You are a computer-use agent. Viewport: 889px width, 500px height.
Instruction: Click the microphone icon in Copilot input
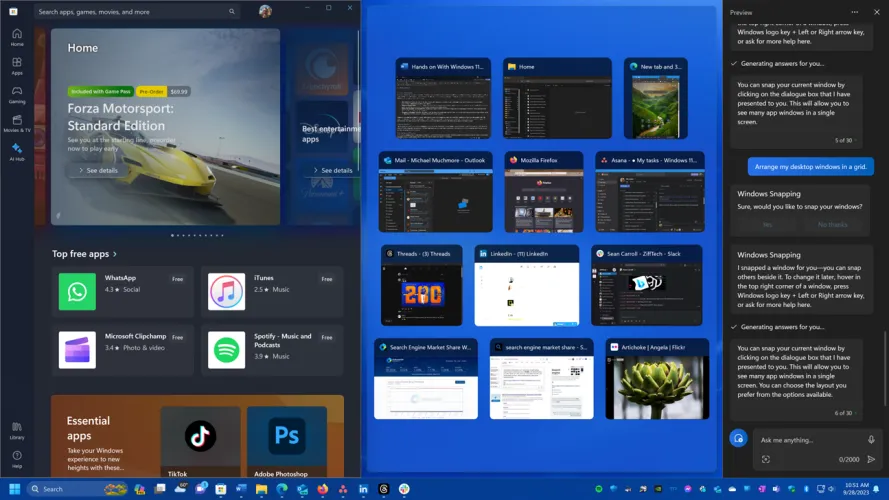[871, 439]
